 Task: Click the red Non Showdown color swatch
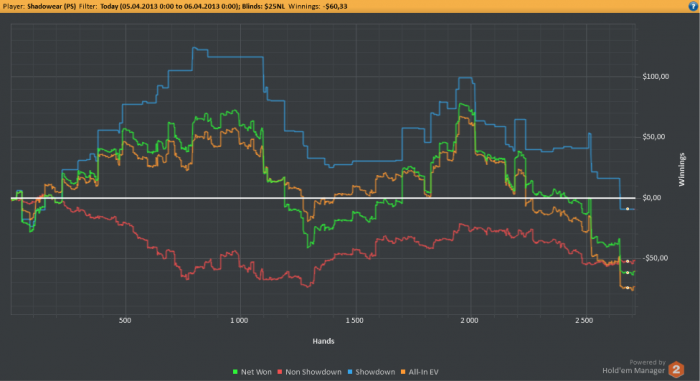[280, 372]
